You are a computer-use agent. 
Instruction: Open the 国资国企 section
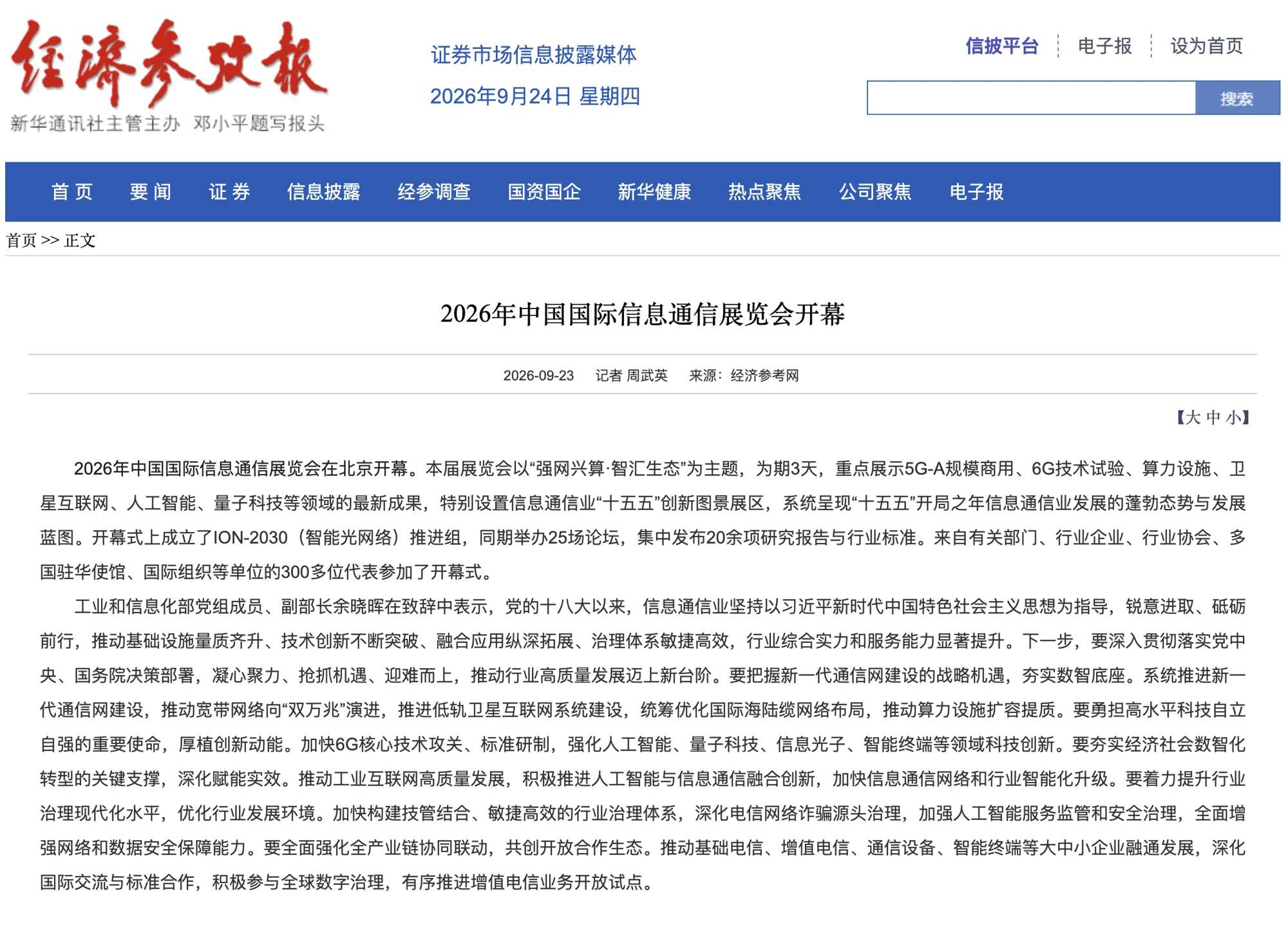tap(544, 192)
